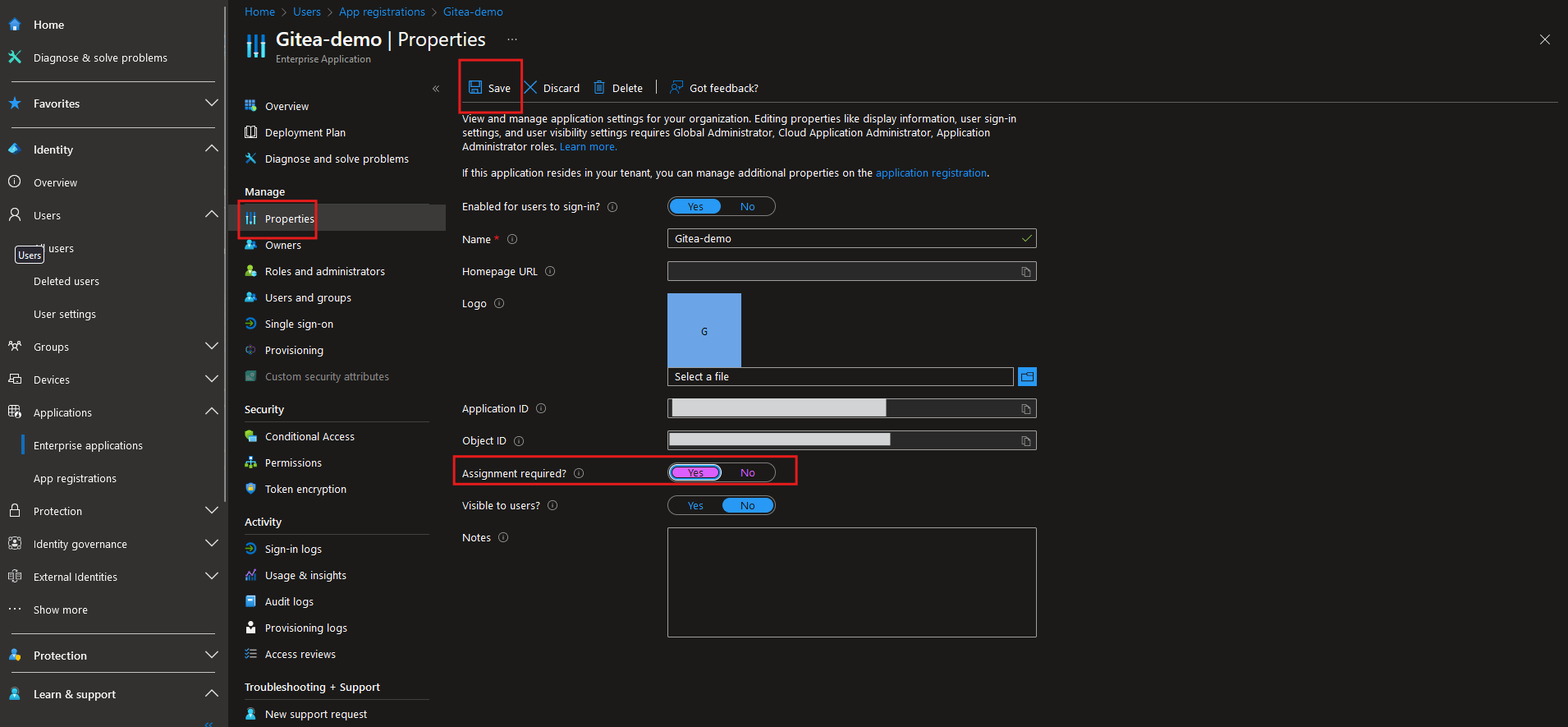
Task: Click the blue logo file browse icon
Action: tap(1027, 377)
